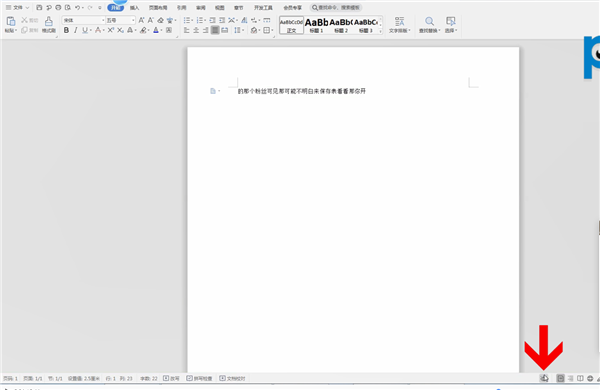Apply the 正文 style
Image resolution: width=600 pixels, height=390 pixels.
[x=291, y=25]
